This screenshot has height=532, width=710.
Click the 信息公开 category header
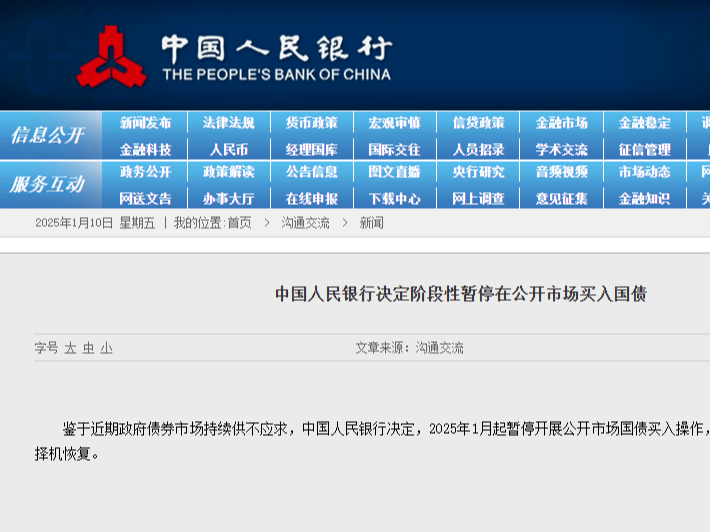click(x=48, y=135)
